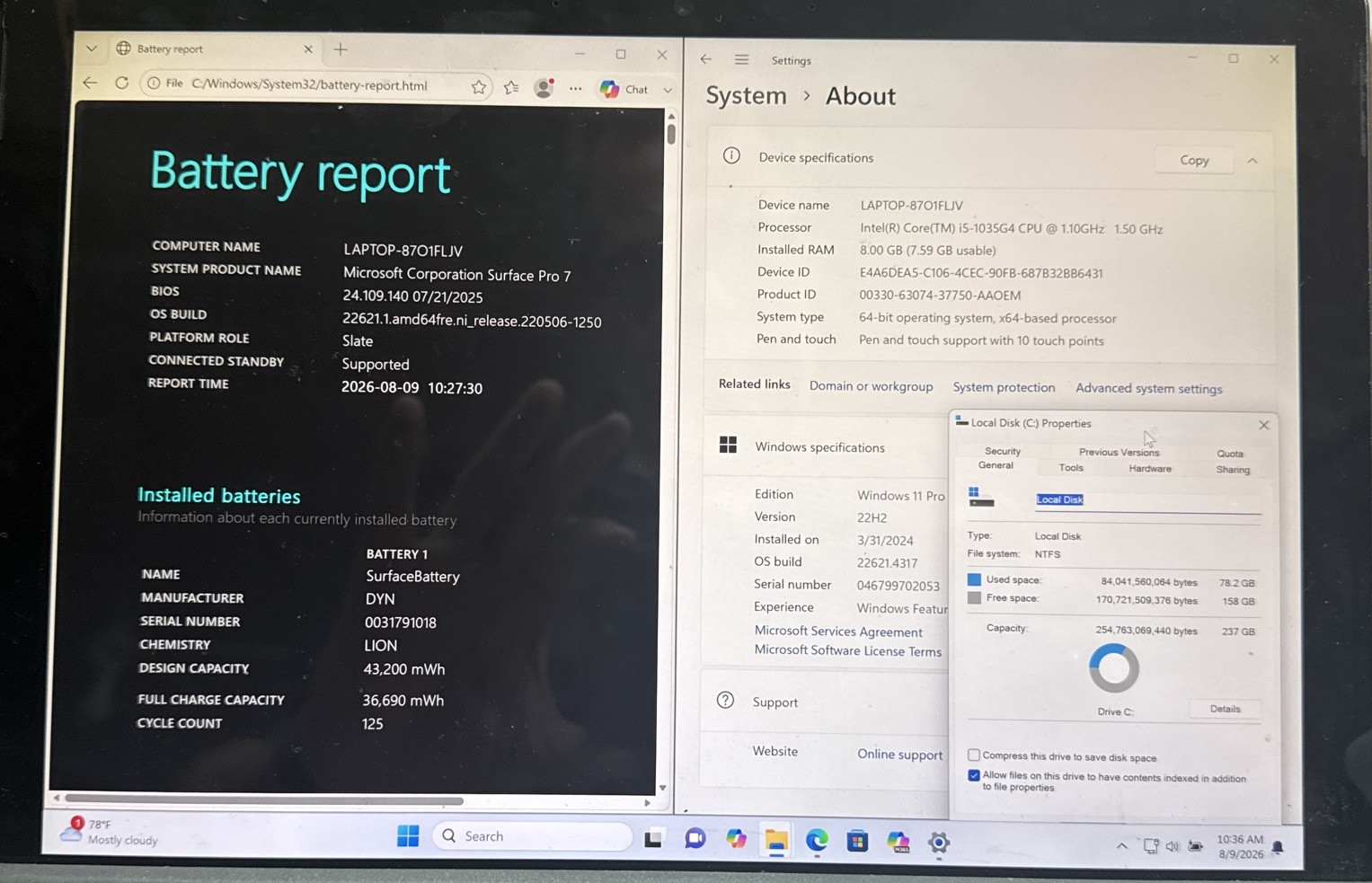Select the Battery report browser tab
The image size is (1372, 883).
[x=214, y=49]
